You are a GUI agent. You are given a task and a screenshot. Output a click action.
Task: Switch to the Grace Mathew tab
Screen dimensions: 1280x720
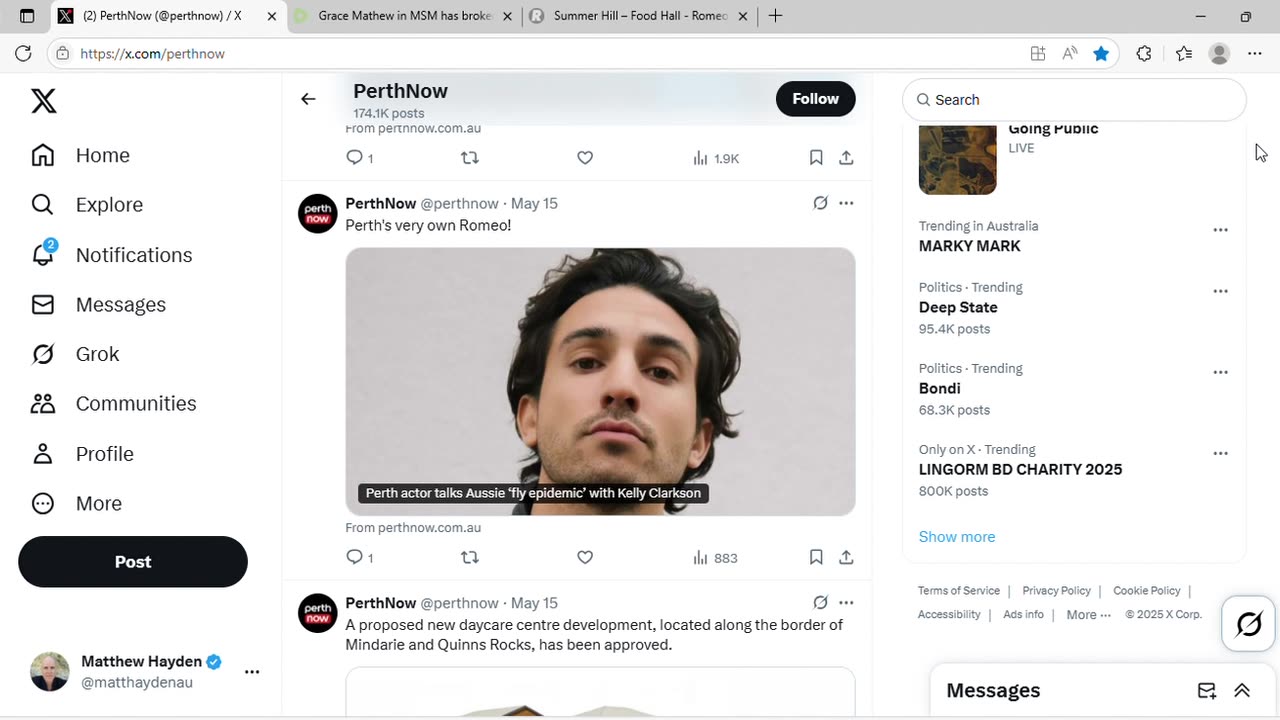[404, 16]
